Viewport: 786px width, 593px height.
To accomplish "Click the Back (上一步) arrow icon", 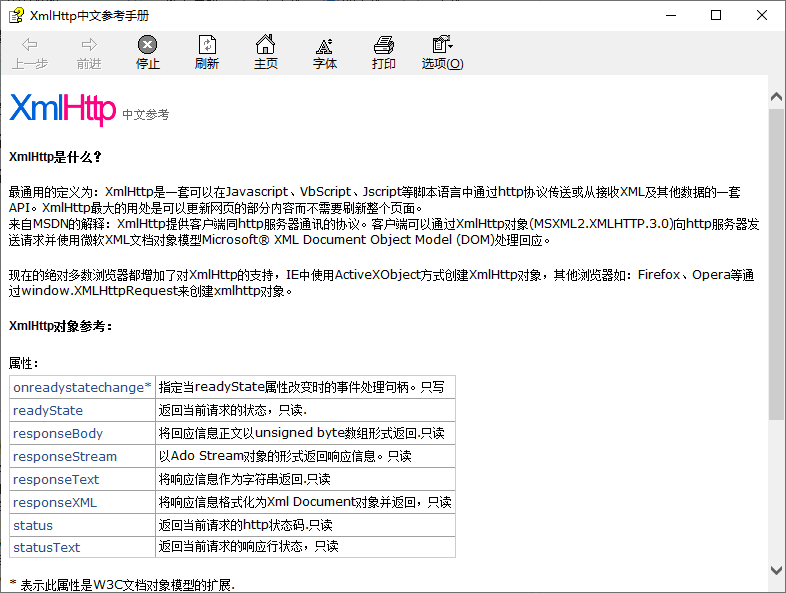I will point(30,46).
